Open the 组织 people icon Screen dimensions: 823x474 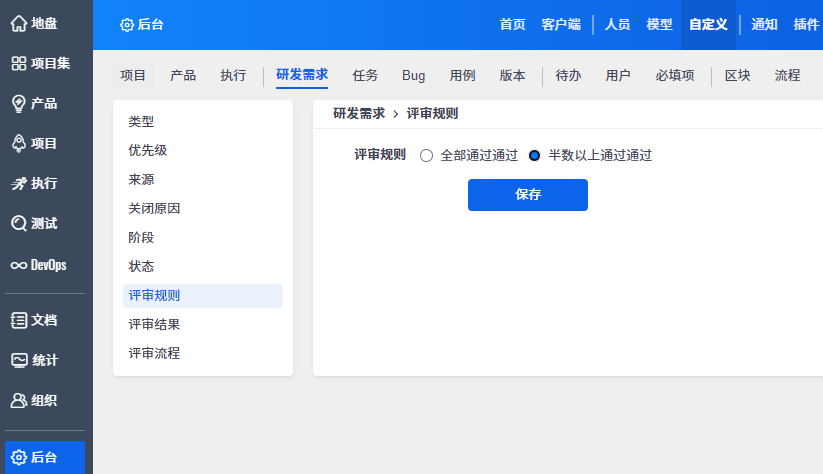(18, 400)
